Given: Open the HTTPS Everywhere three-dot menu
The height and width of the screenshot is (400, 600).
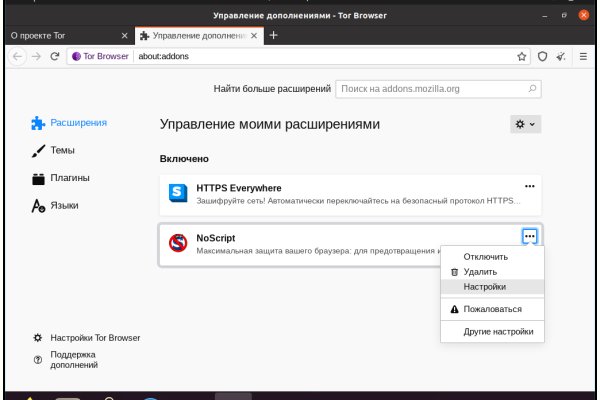Looking at the screenshot, I should coord(530,186).
